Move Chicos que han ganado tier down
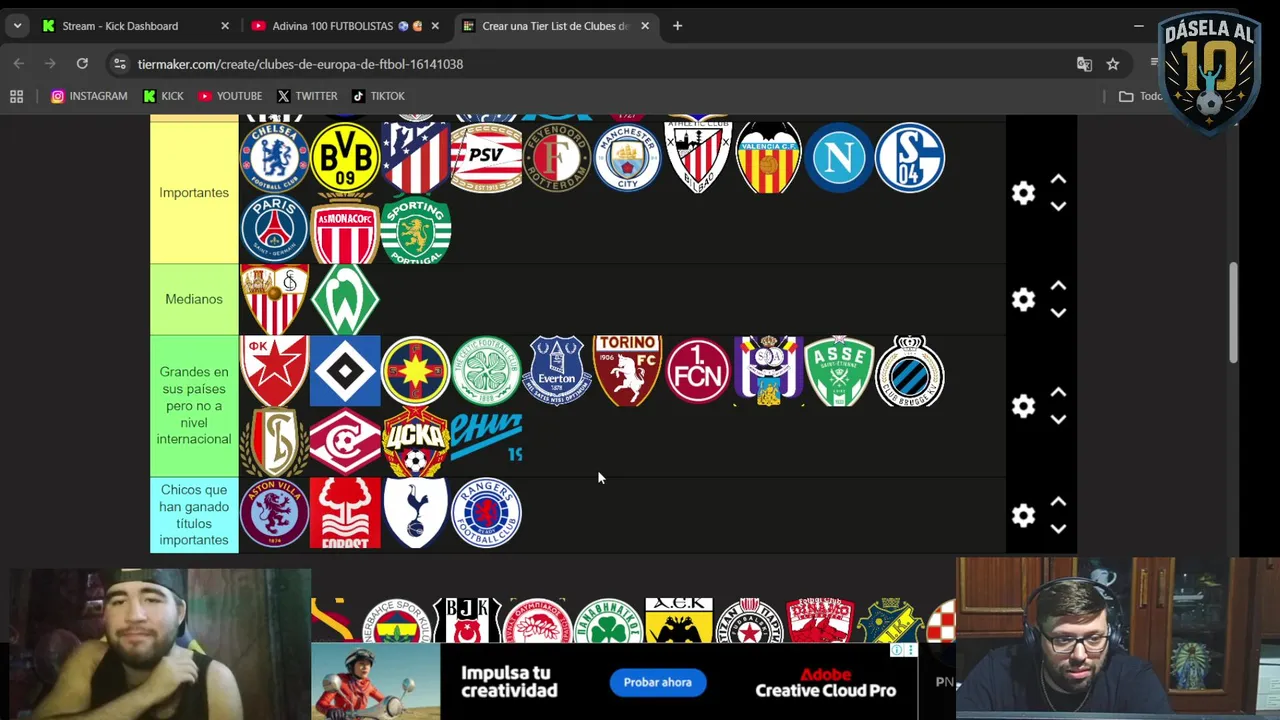Screen dimensions: 1280x720 (x=1058, y=528)
